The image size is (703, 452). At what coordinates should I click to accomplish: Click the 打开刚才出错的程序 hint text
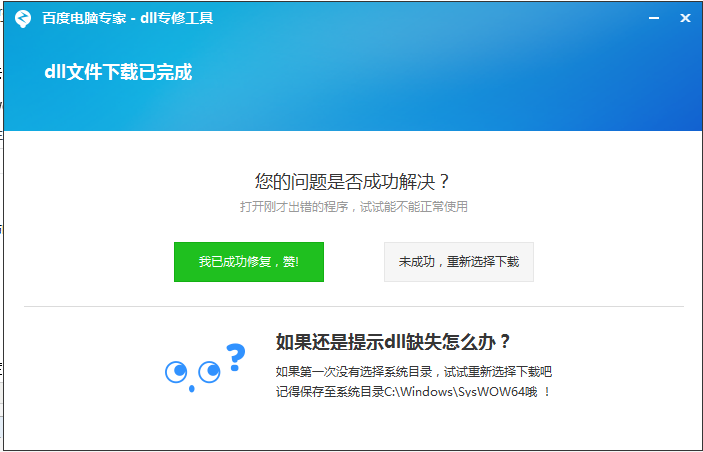click(x=354, y=206)
